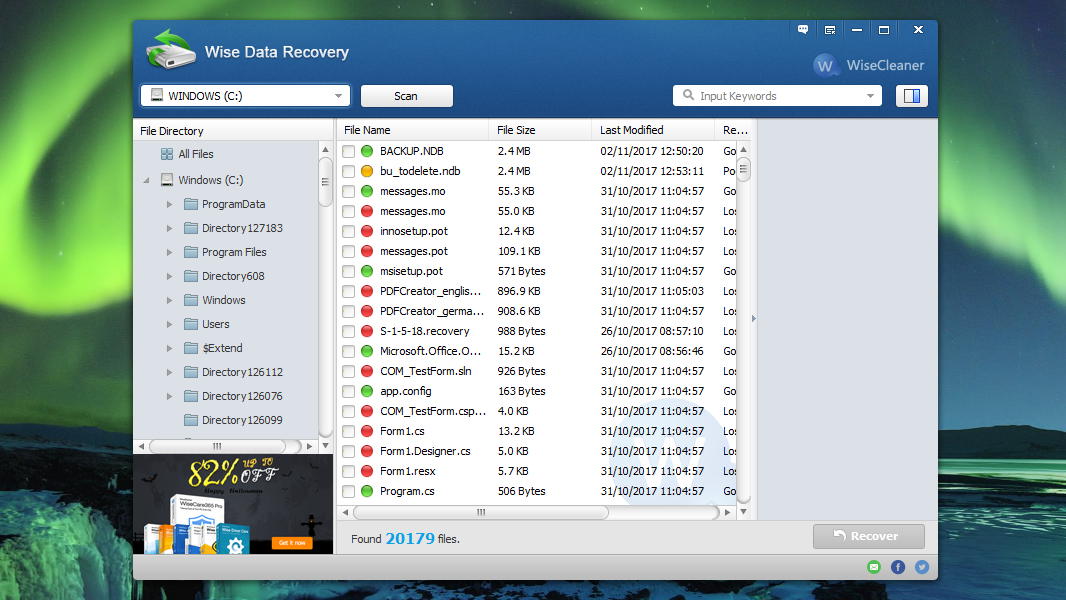
Task: Open the email contact icon
Action: (874, 567)
